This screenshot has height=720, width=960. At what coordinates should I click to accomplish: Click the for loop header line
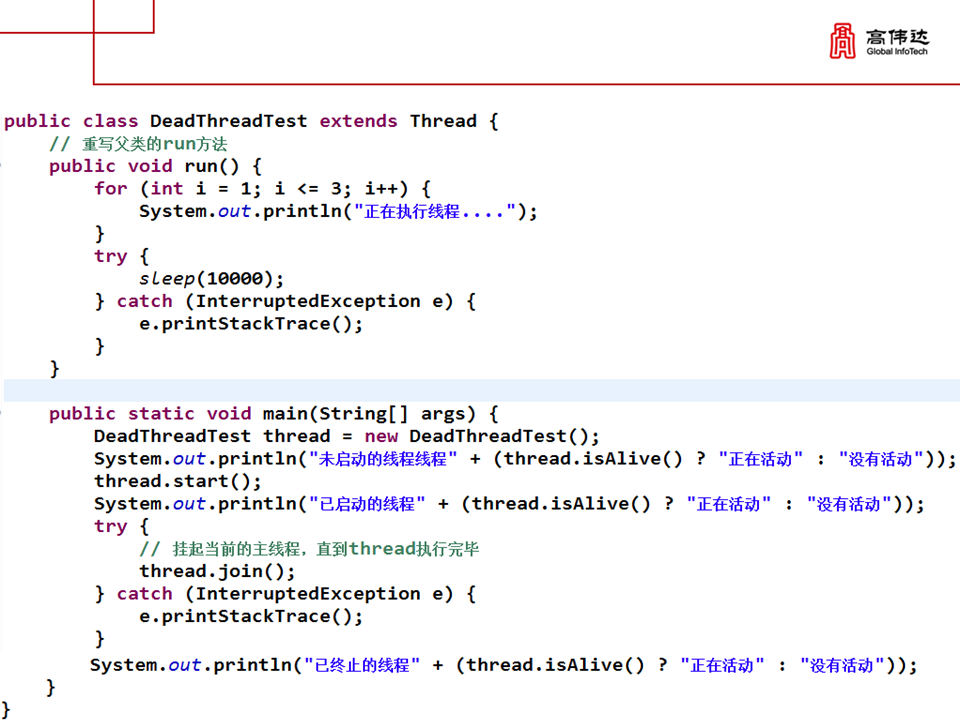click(x=262, y=188)
